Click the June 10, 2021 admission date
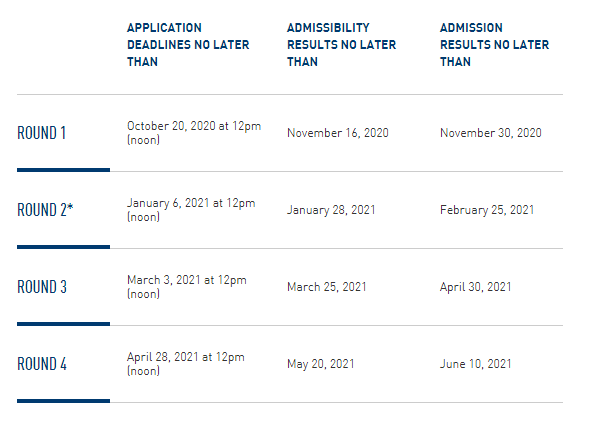607x422 pixels. (475, 364)
